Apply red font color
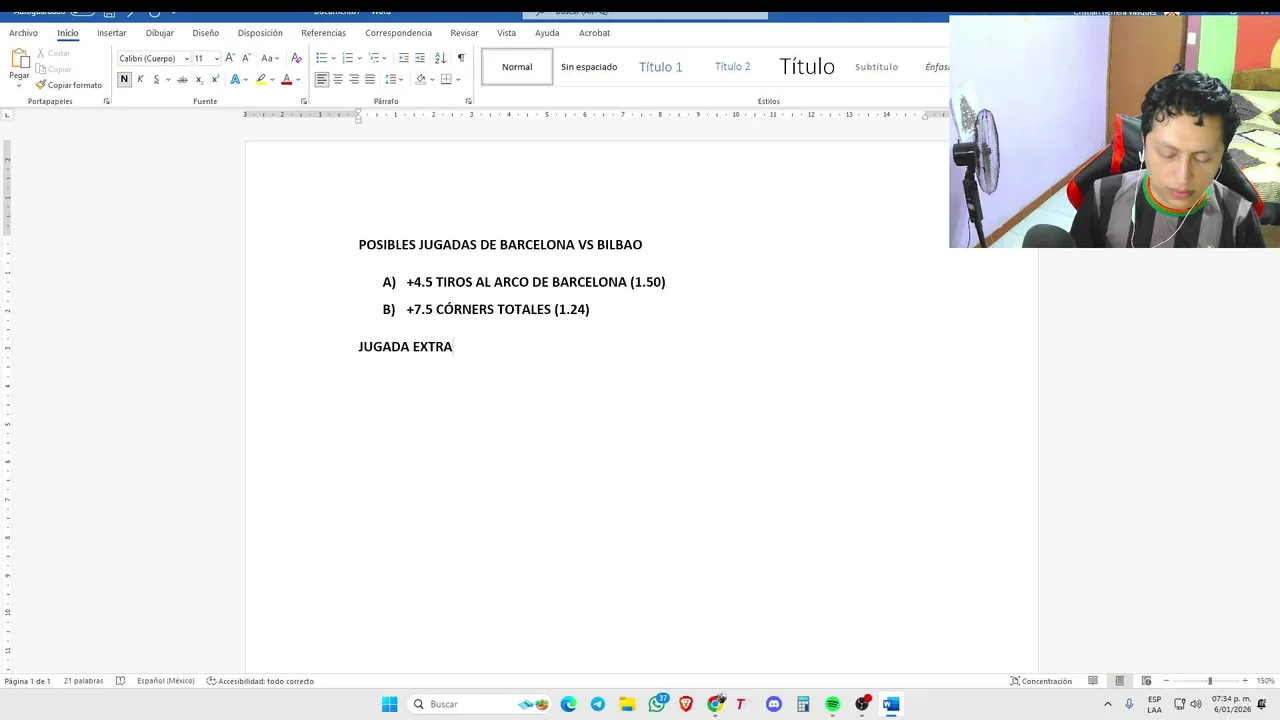This screenshot has height=720, width=1280. pos(286,79)
